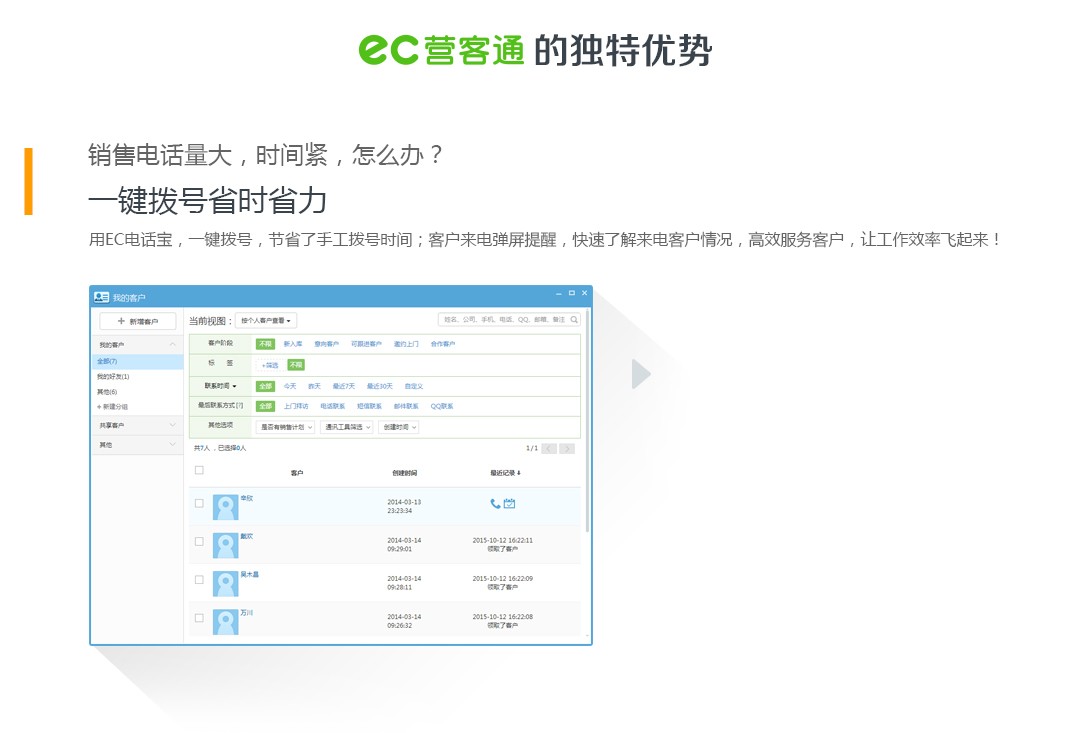Check the box for customer 戴欢
Screen dimensions: 1080x733
199,541
